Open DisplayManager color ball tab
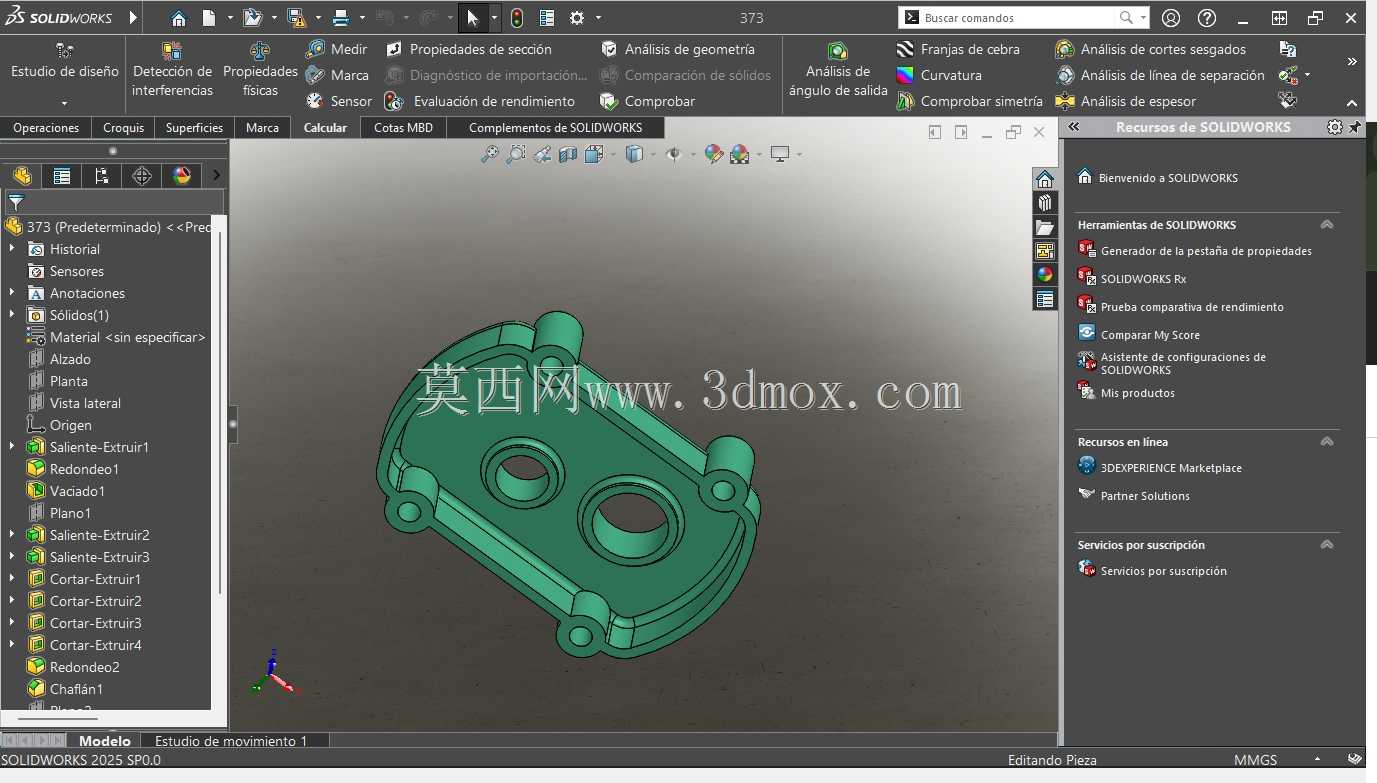This screenshot has height=783, width=1377. tap(182, 176)
